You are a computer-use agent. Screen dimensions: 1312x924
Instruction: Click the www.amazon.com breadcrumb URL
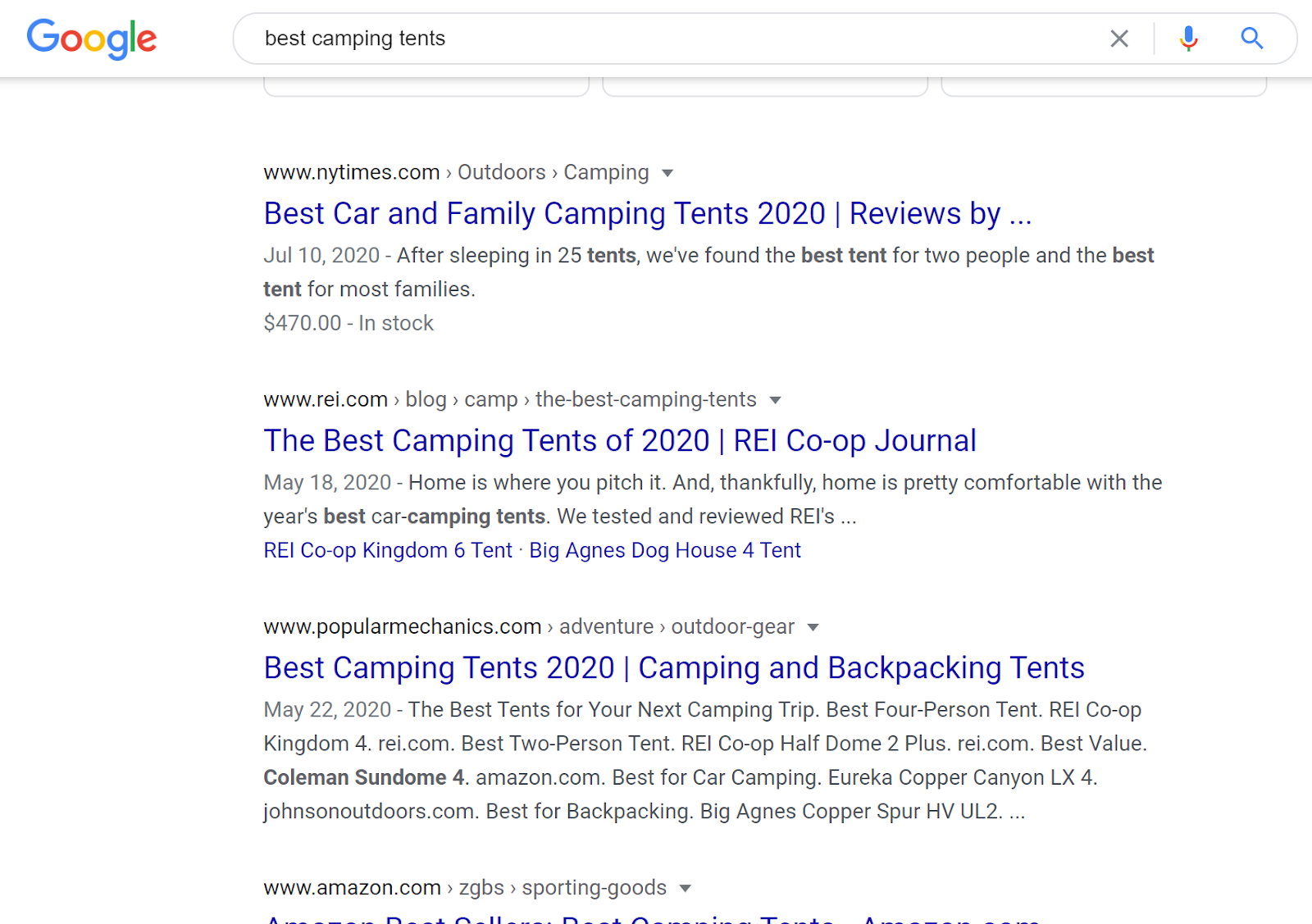(352, 887)
